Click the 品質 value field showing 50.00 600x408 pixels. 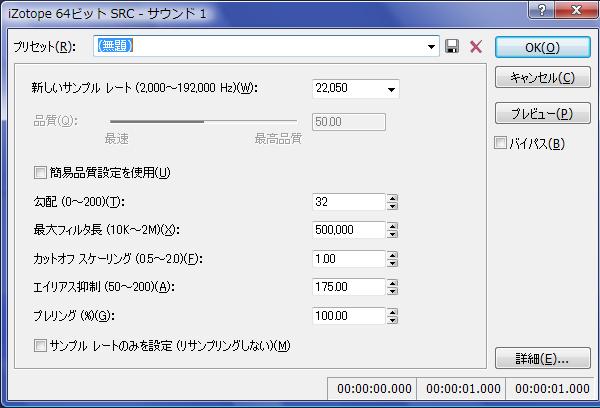pos(349,122)
